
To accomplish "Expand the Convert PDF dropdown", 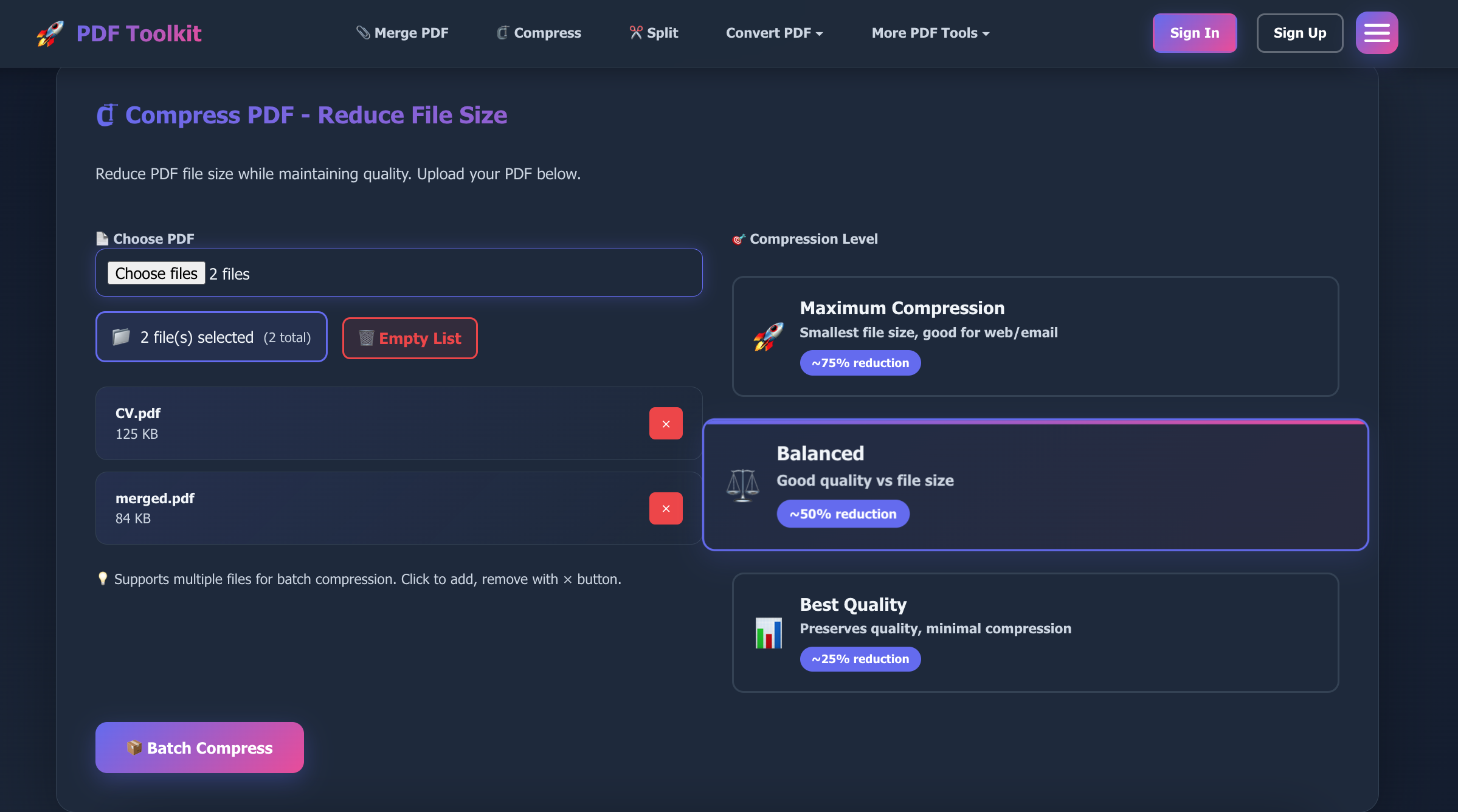I will click(774, 33).
